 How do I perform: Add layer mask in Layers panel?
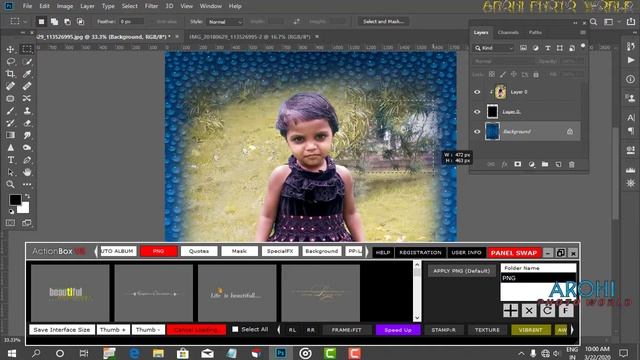(518, 164)
